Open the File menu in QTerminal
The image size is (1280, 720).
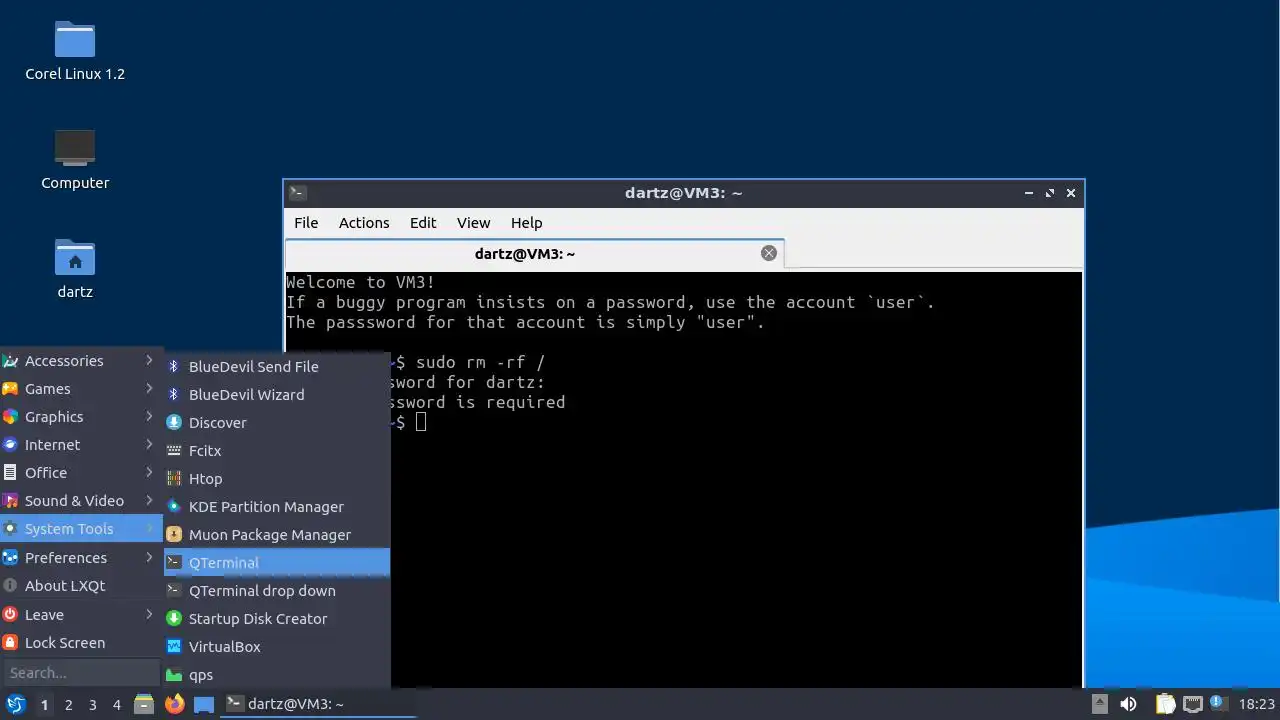click(306, 223)
